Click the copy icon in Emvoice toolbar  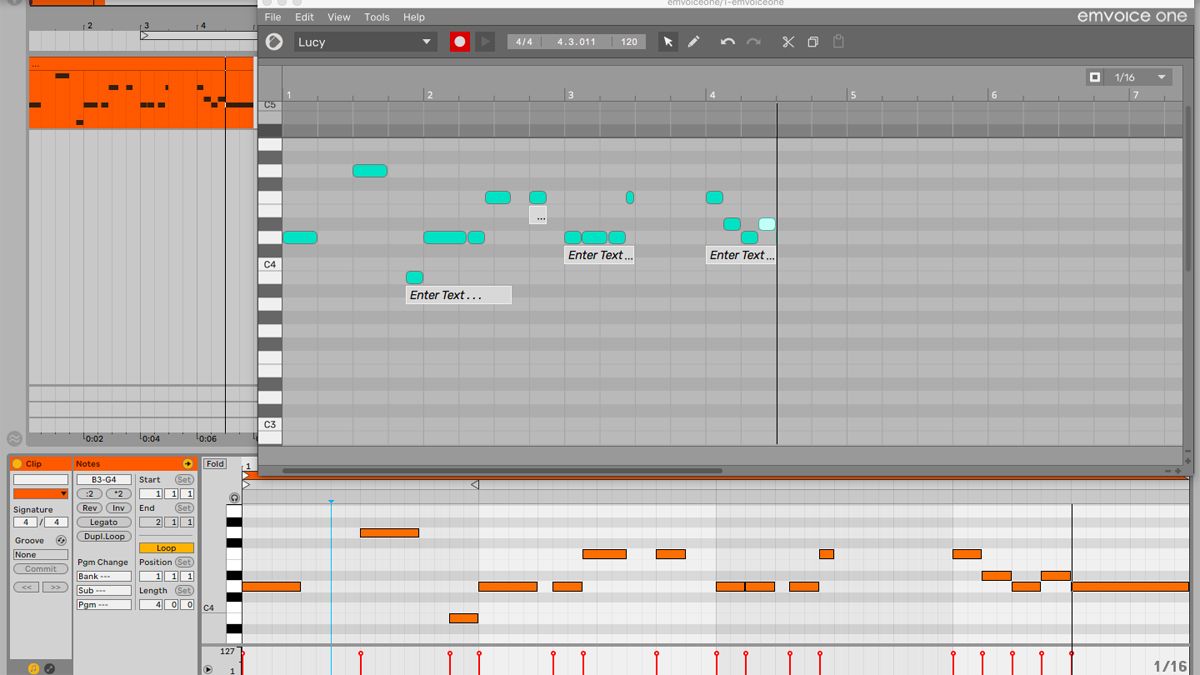tap(813, 42)
